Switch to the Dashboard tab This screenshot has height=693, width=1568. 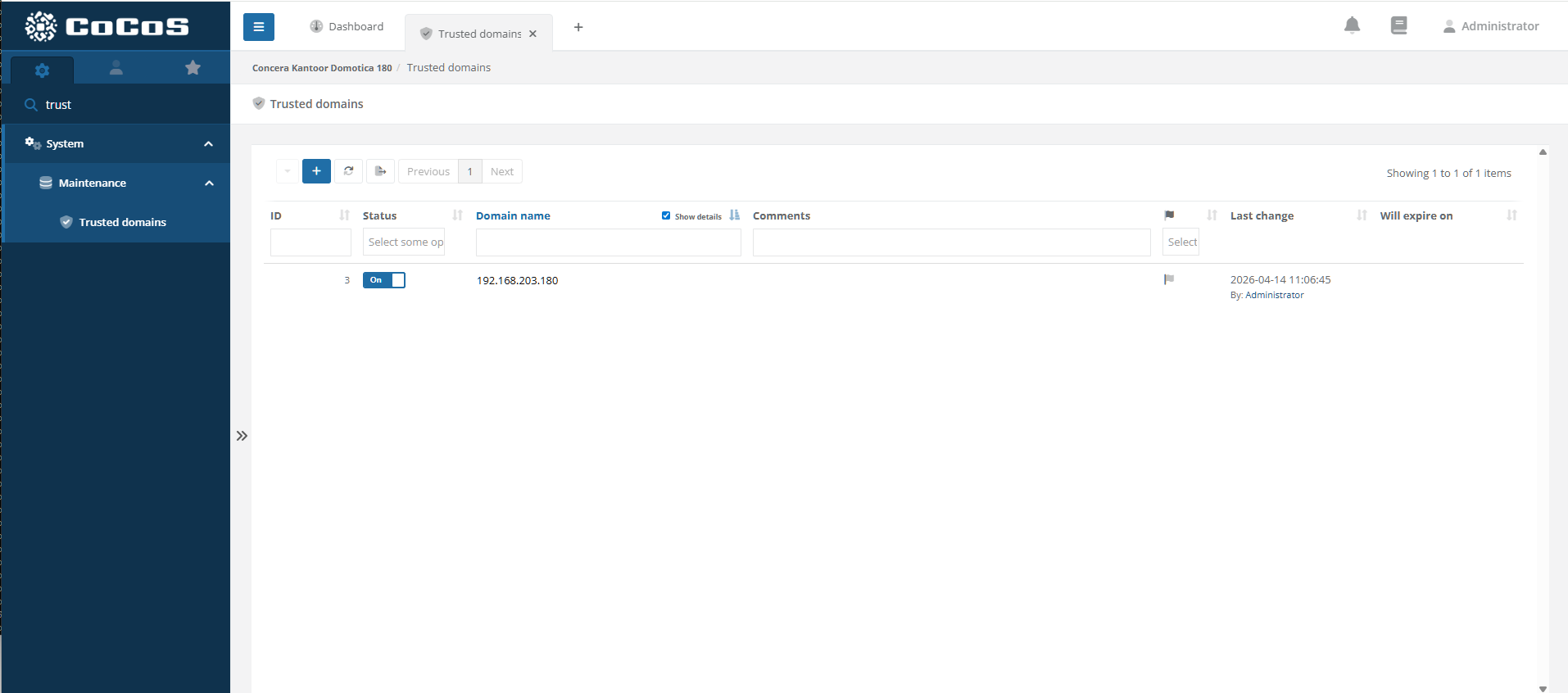coord(347,27)
